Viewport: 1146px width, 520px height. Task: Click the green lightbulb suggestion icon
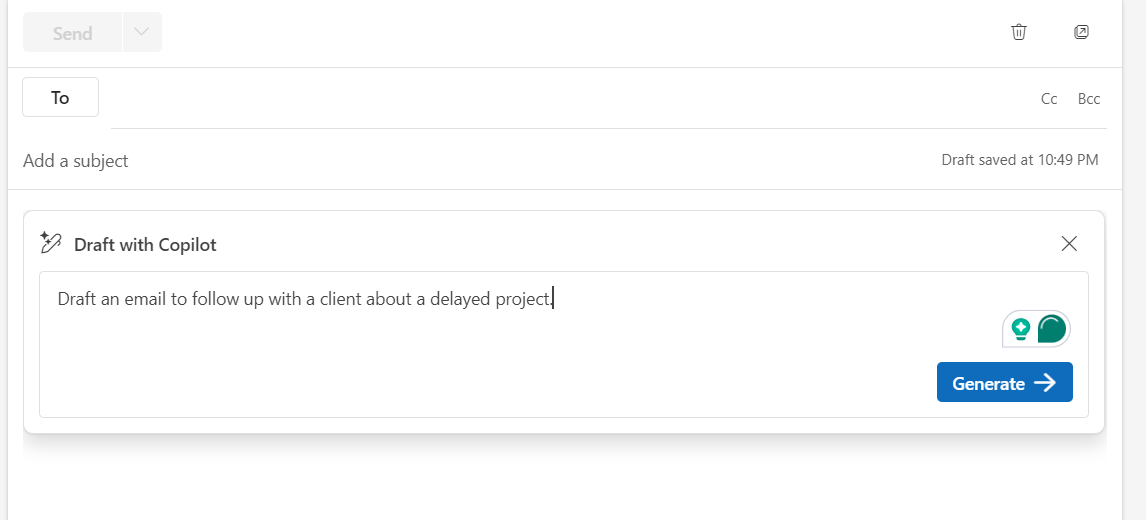pos(1020,329)
